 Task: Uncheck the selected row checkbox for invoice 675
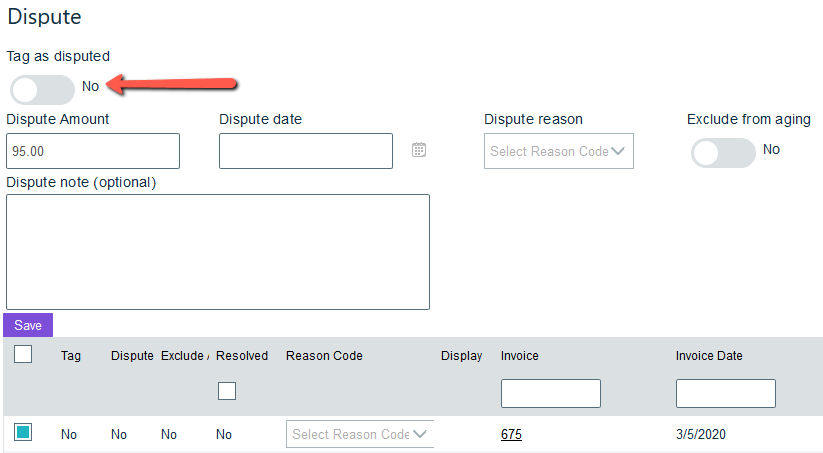(23, 433)
